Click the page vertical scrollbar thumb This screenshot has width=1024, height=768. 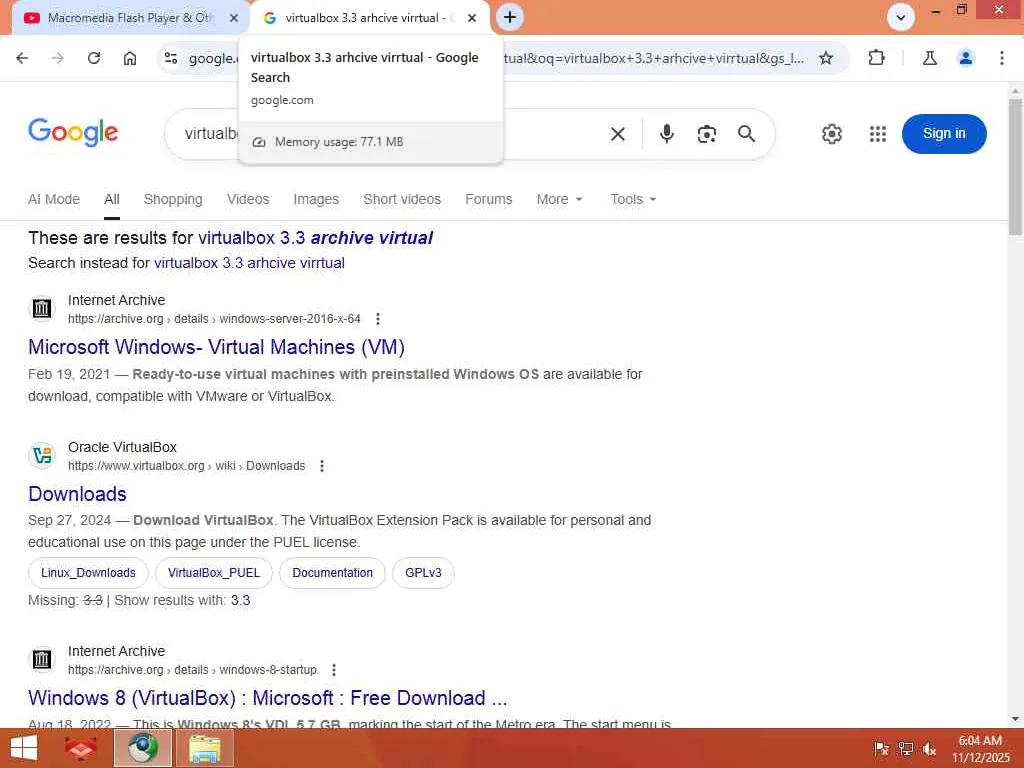coord(1015,167)
